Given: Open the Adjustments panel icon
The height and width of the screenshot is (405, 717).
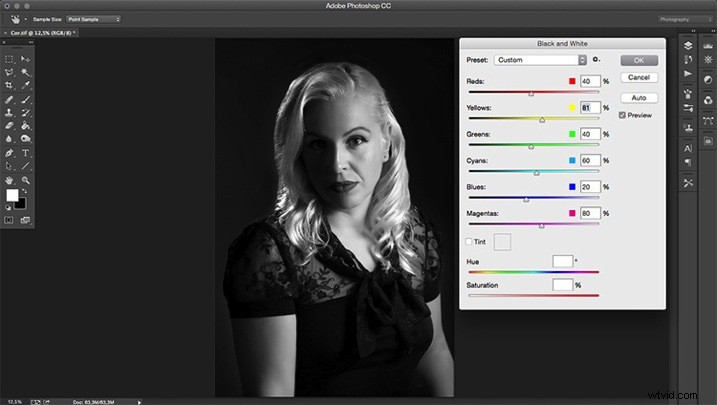Looking at the screenshot, I should [708, 80].
